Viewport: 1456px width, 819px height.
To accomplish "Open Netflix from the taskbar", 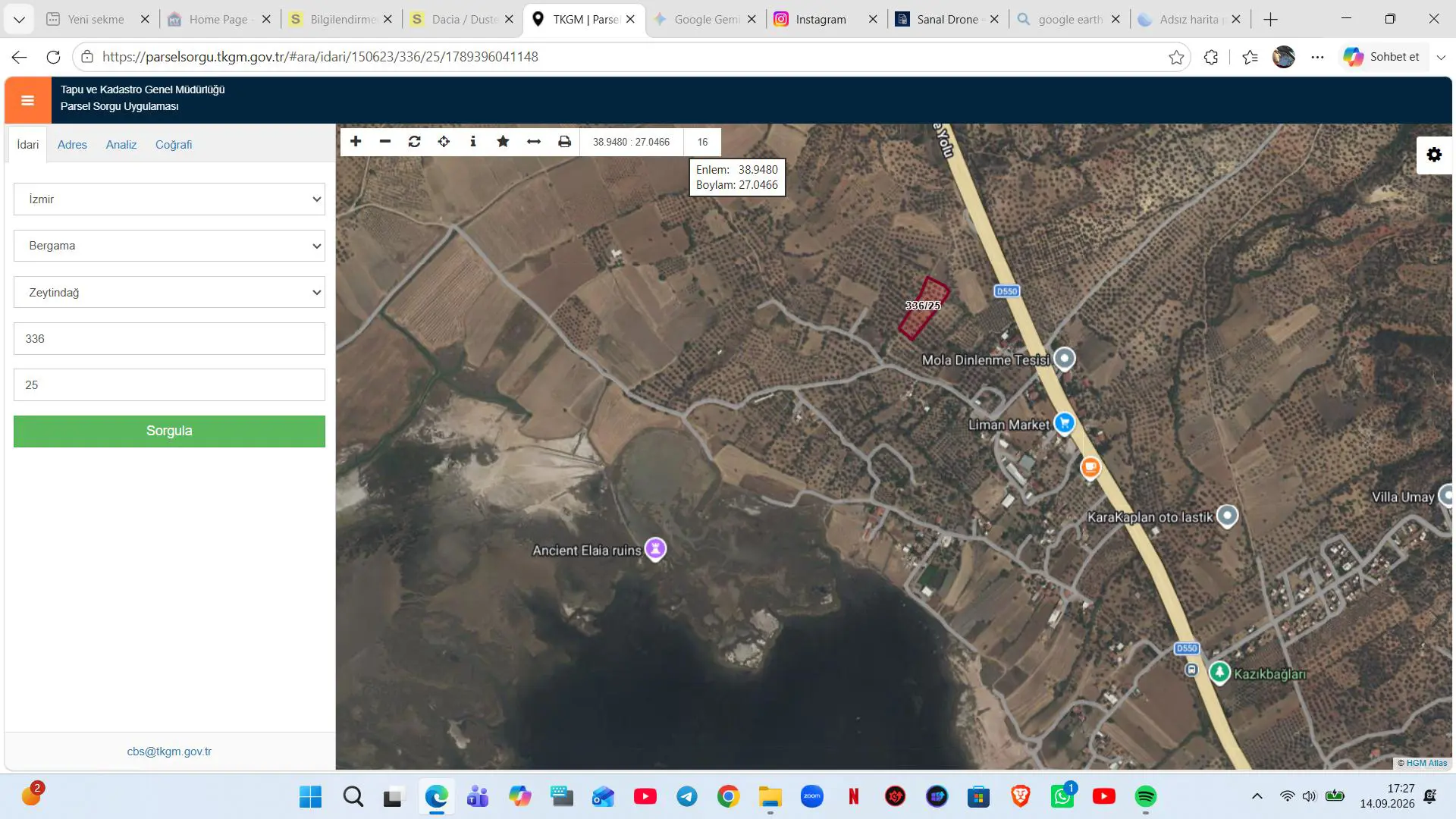I will coord(854,797).
